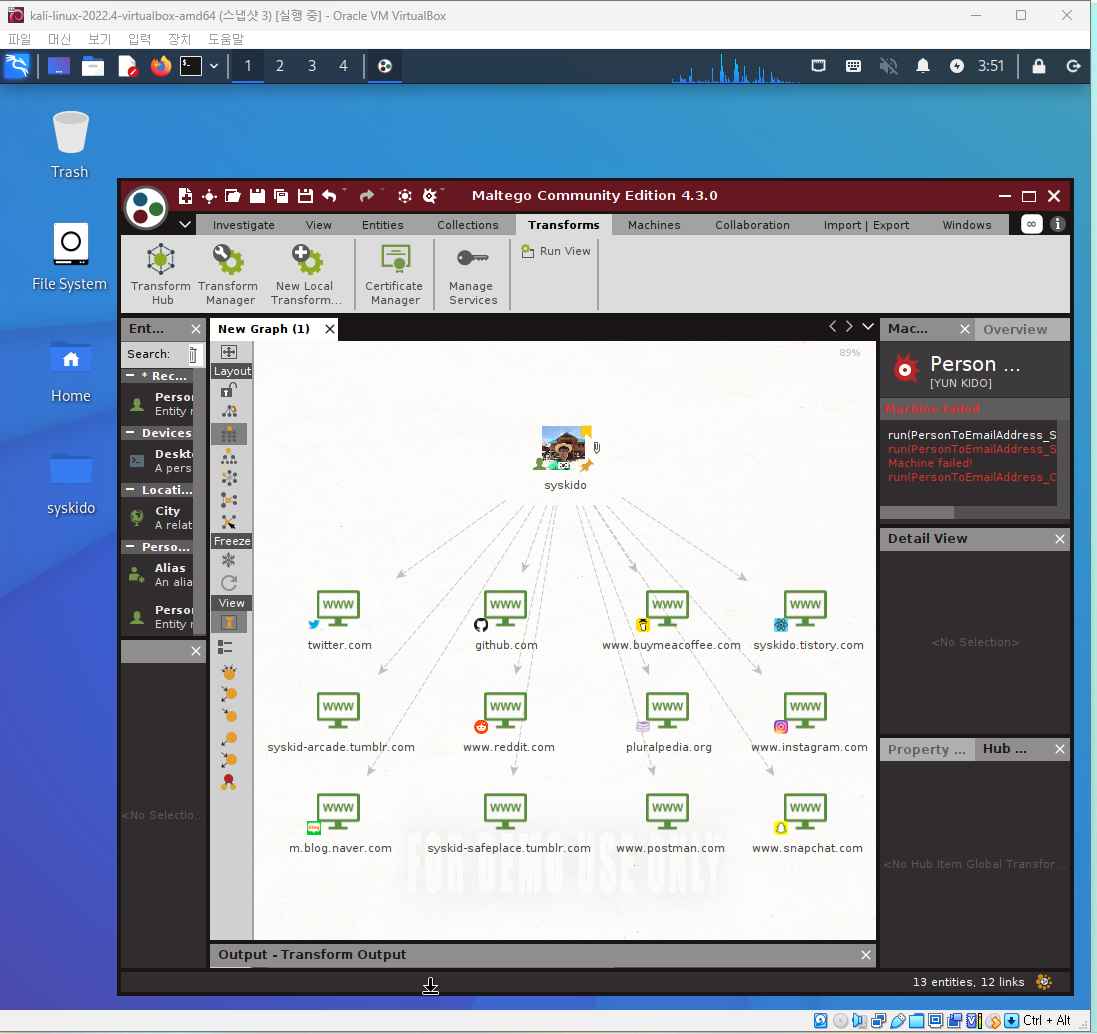
Task: Select the red-node linked entities icon
Action: click(x=229, y=782)
